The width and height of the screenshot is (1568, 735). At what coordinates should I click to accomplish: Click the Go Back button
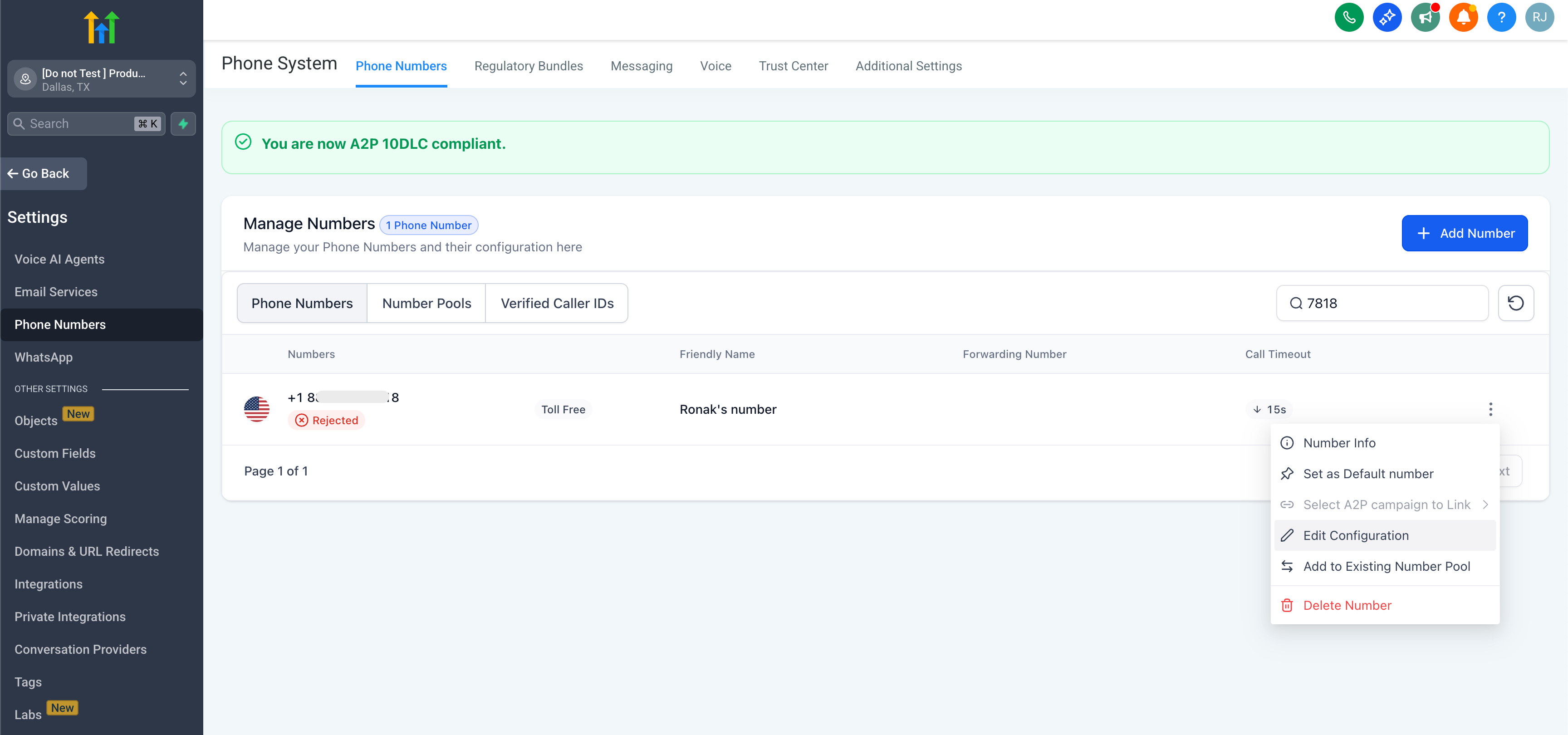click(44, 173)
